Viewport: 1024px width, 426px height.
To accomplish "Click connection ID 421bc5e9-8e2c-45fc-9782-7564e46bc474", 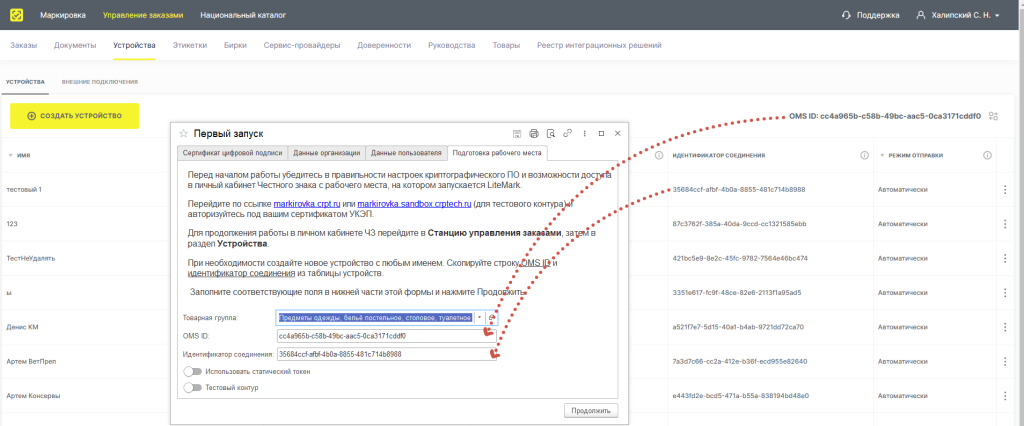I will pyautogui.click(x=741, y=258).
